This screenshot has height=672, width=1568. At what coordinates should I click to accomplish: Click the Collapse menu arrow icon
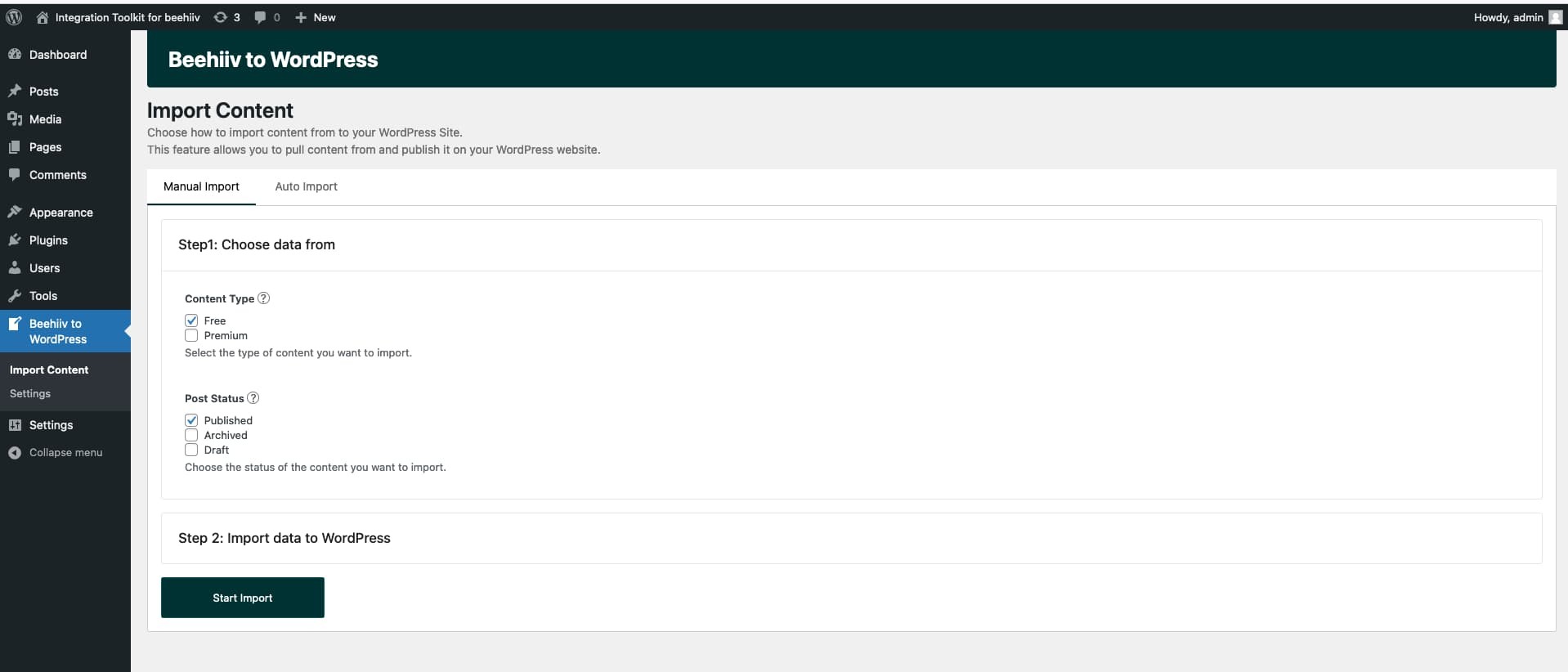pyautogui.click(x=15, y=453)
